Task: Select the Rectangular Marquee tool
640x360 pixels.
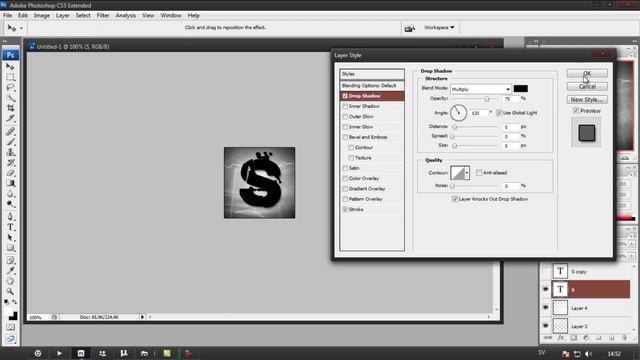Action: [10, 77]
